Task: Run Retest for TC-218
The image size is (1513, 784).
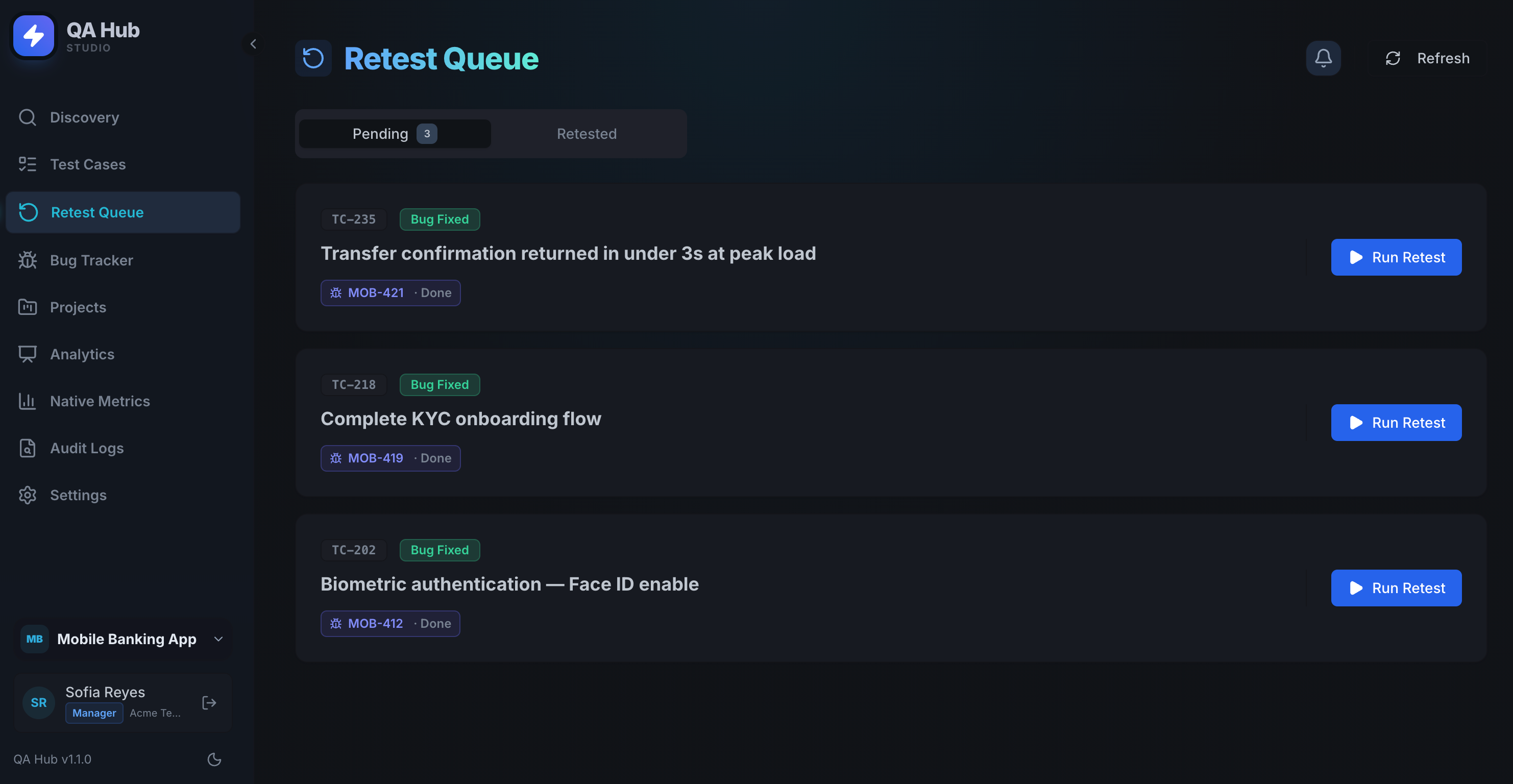Action: pyautogui.click(x=1396, y=423)
